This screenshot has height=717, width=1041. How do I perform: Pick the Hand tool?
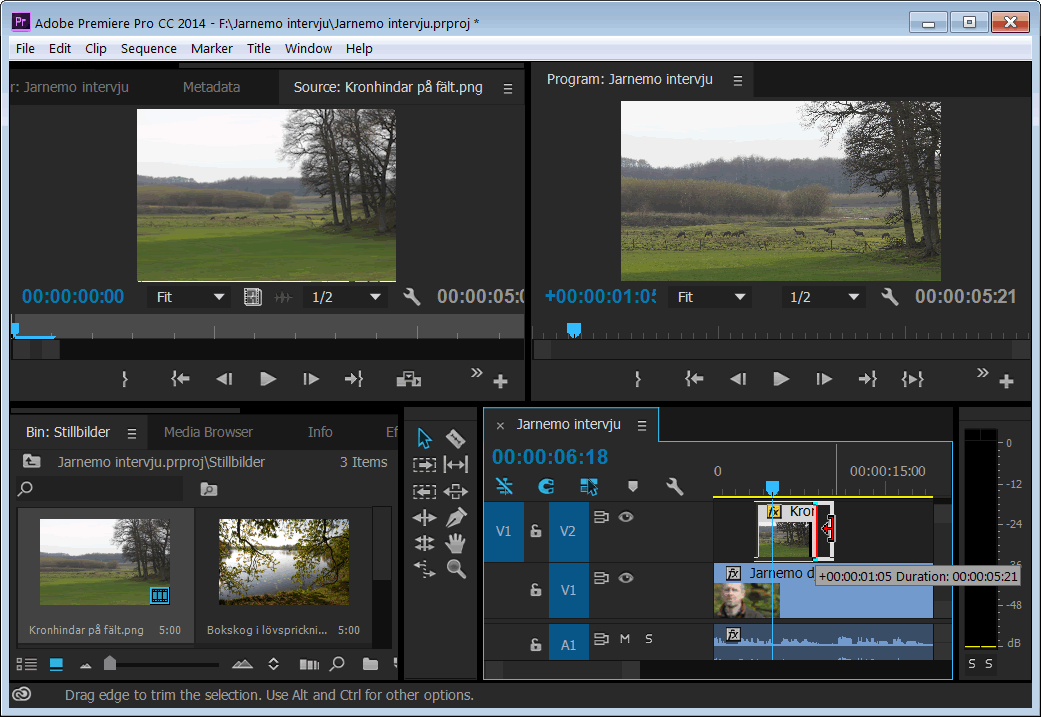coord(455,543)
